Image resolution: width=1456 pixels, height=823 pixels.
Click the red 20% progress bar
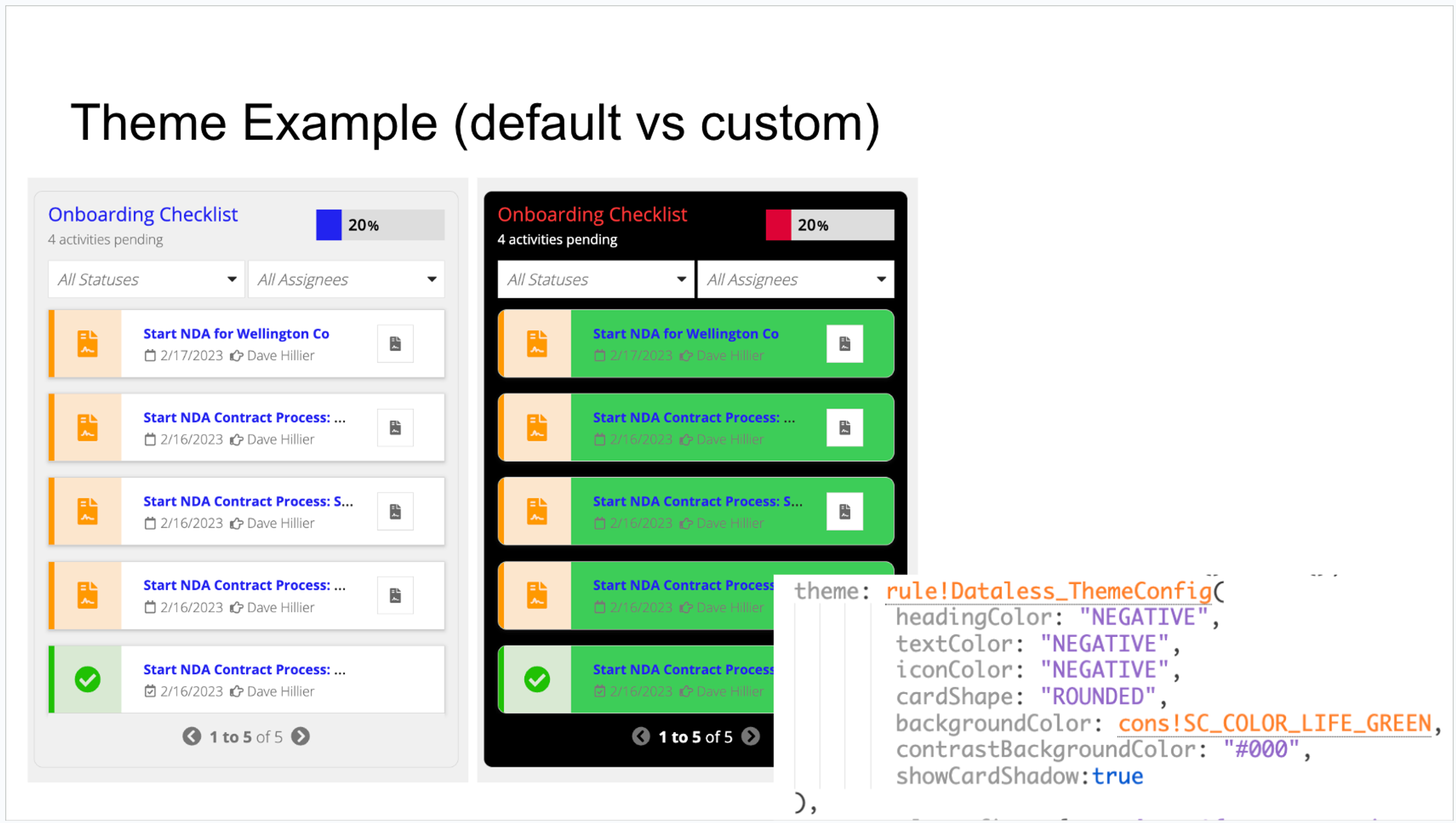click(x=830, y=225)
